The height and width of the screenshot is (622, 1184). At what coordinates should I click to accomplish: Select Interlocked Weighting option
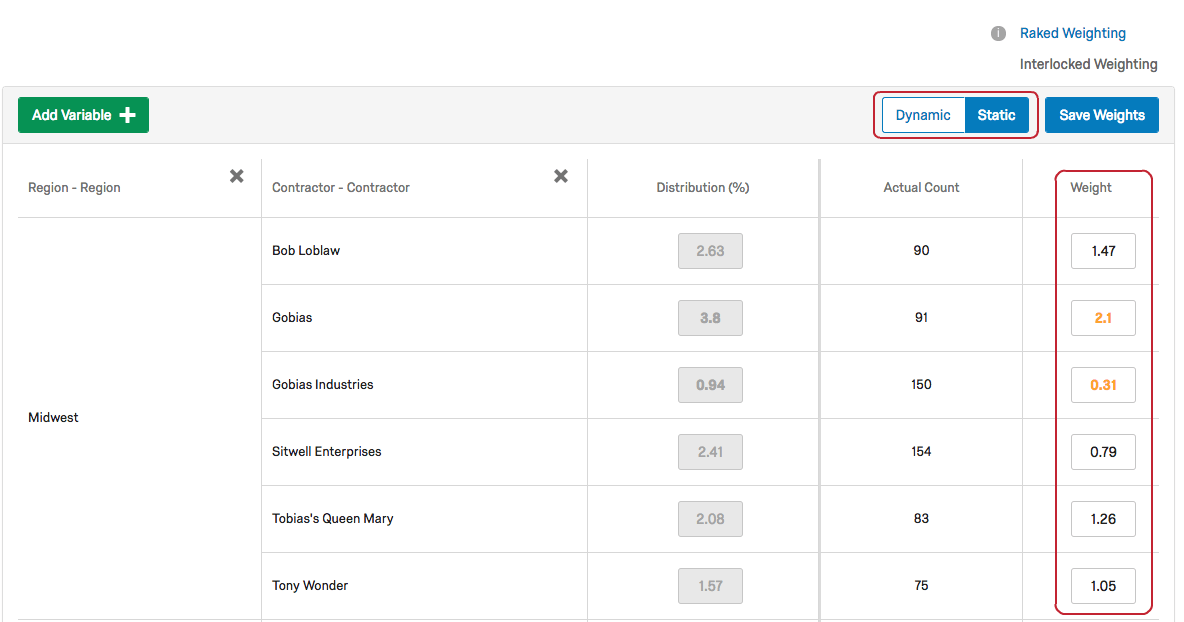(x=1088, y=64)
